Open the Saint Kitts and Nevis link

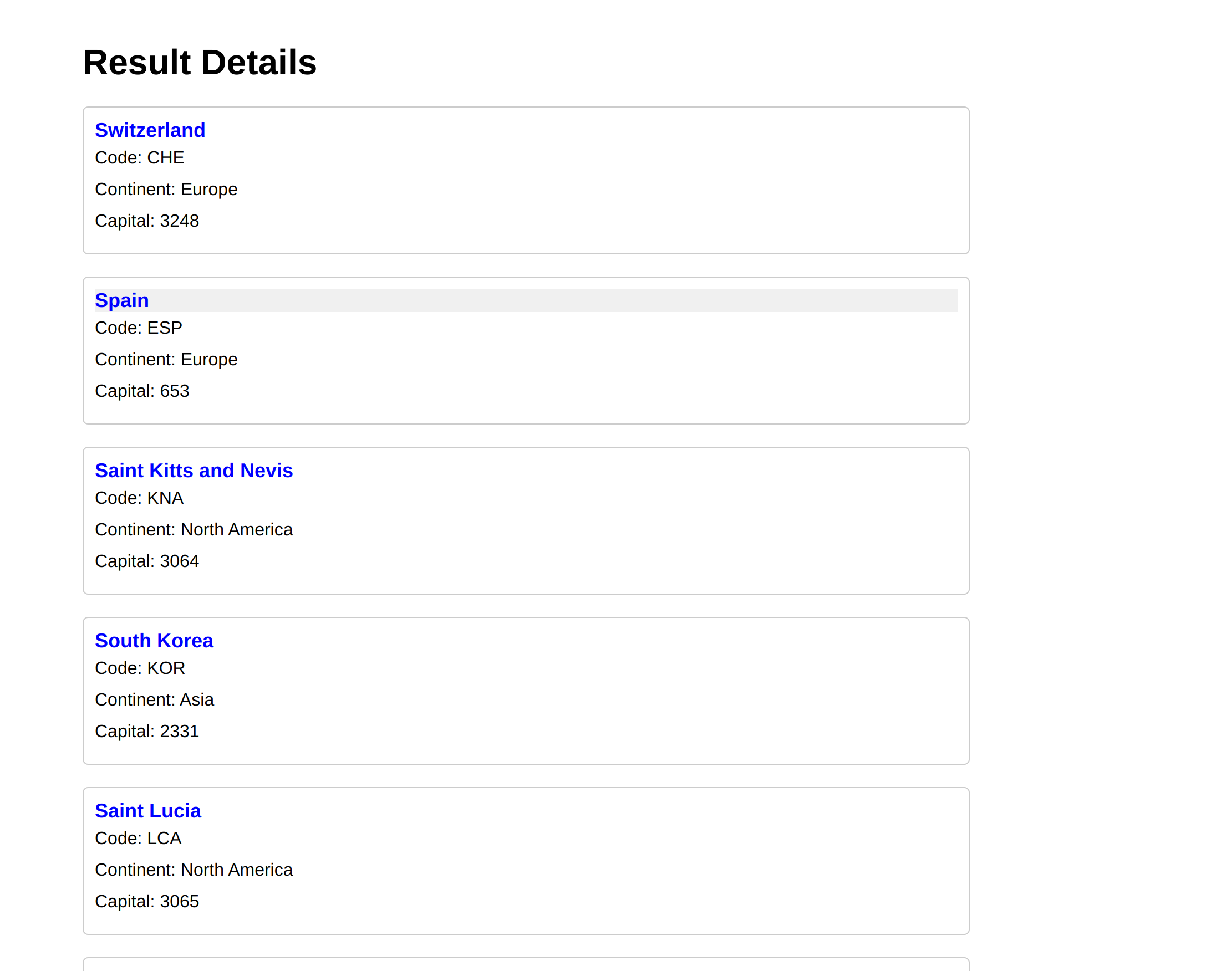pos(194,471)
